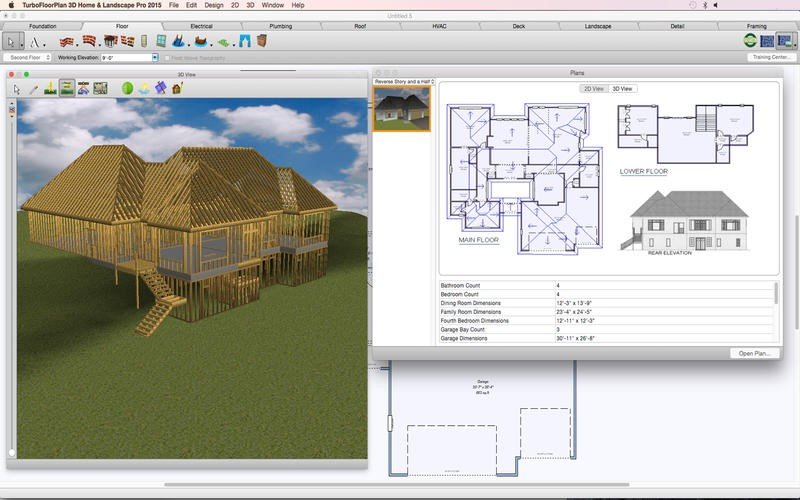800x500 pixels.
Task: Open the blue floor plan view icon
Action: point(767,41)
